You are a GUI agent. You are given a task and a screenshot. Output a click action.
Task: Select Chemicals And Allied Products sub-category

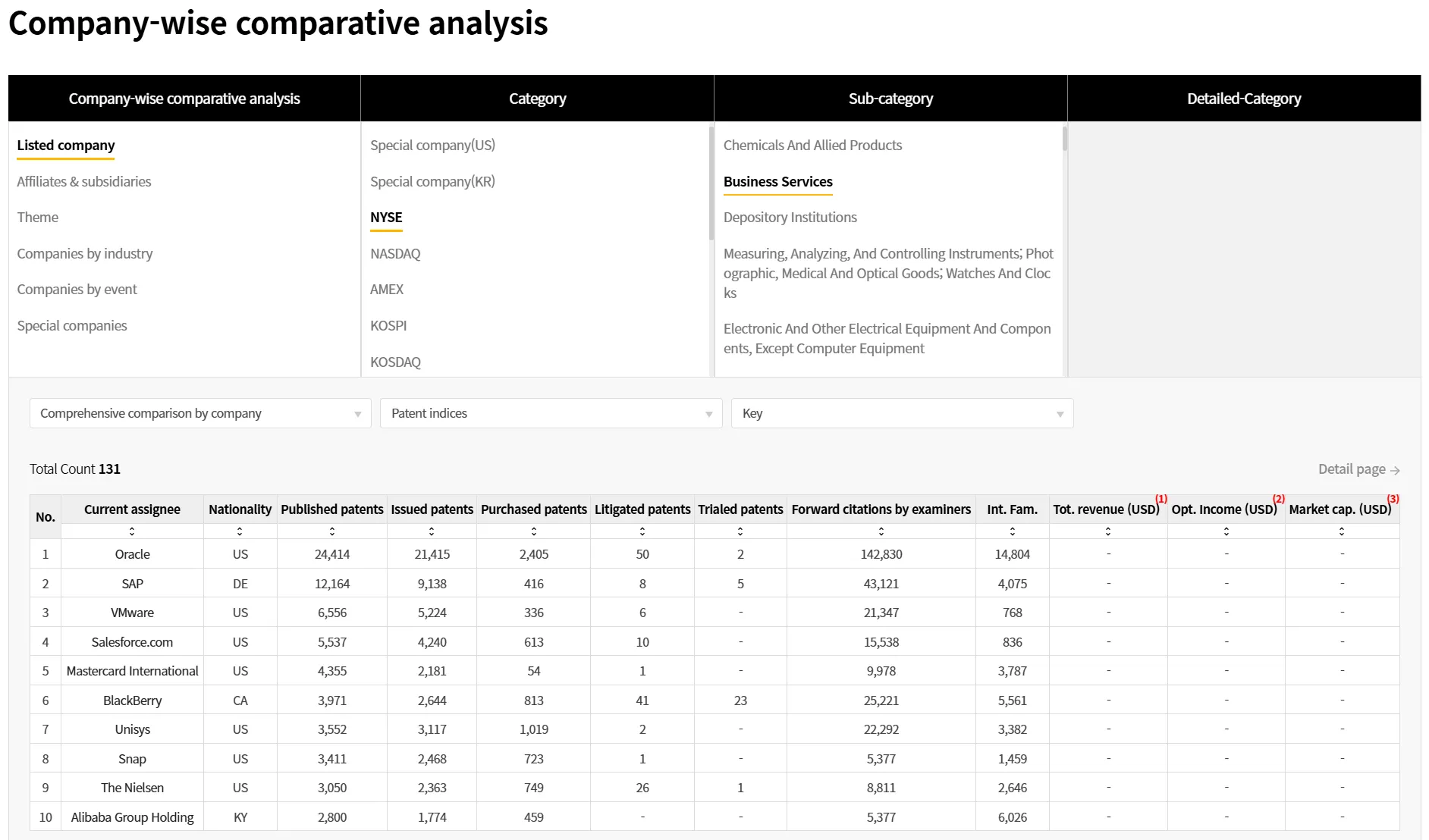pos(812,145)
